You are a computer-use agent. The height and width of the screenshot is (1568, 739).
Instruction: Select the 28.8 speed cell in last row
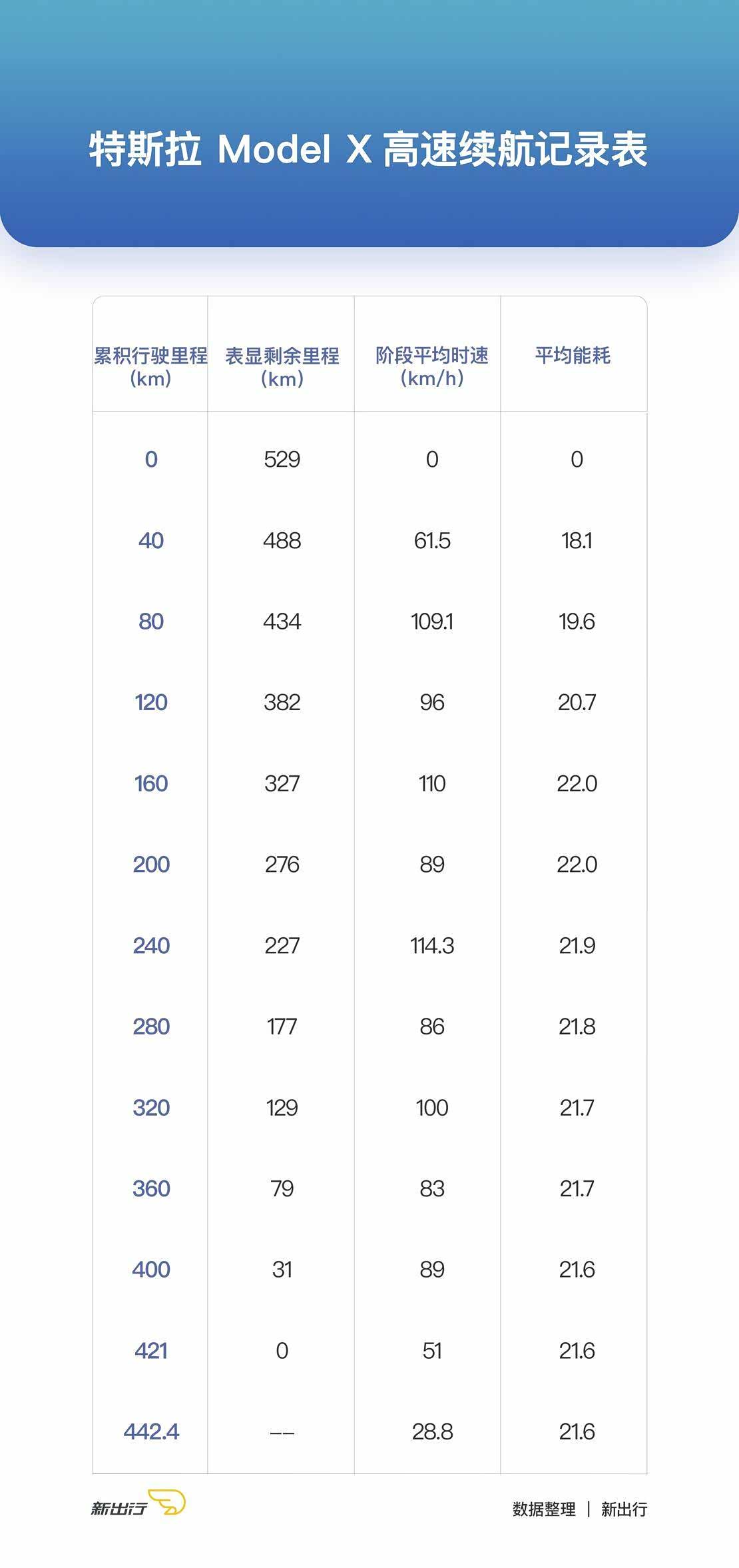[x=432, y=1431]
